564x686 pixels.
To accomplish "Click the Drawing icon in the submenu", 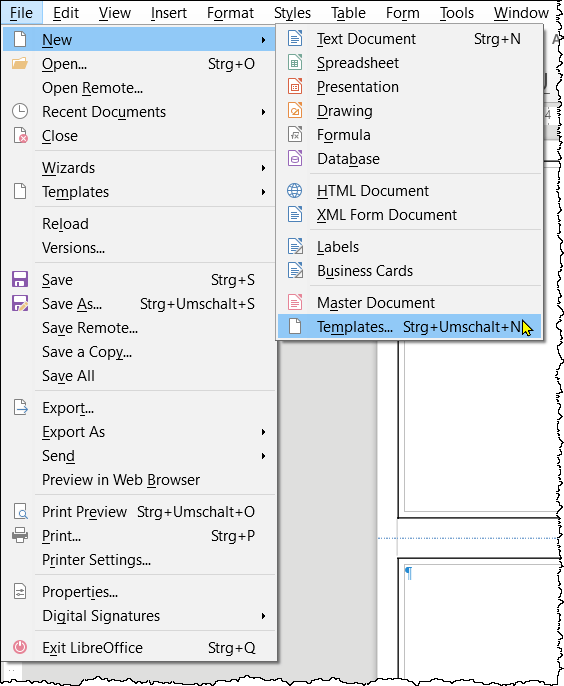I will (x=295, y=111).
